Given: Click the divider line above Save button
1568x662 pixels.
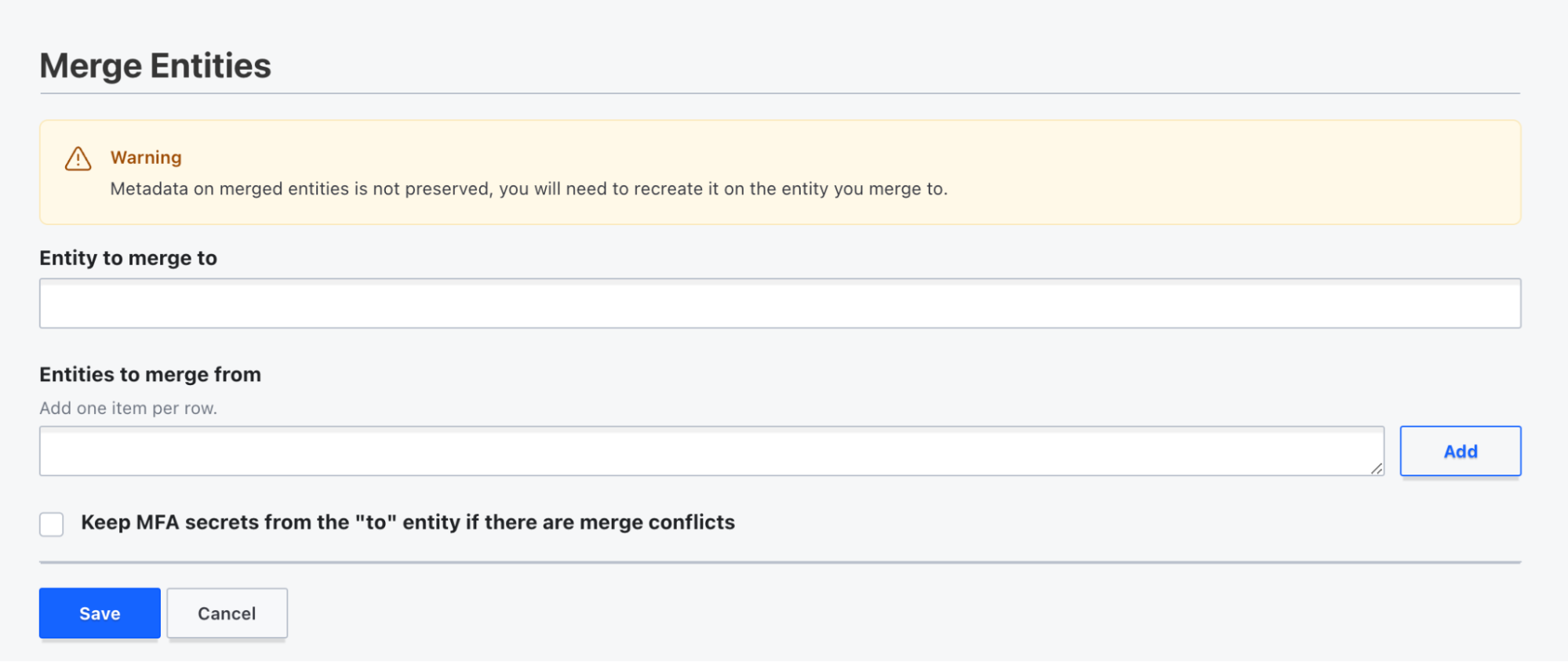Looking at the screenshot, I should pyautogui.click(x=780, y=562).
